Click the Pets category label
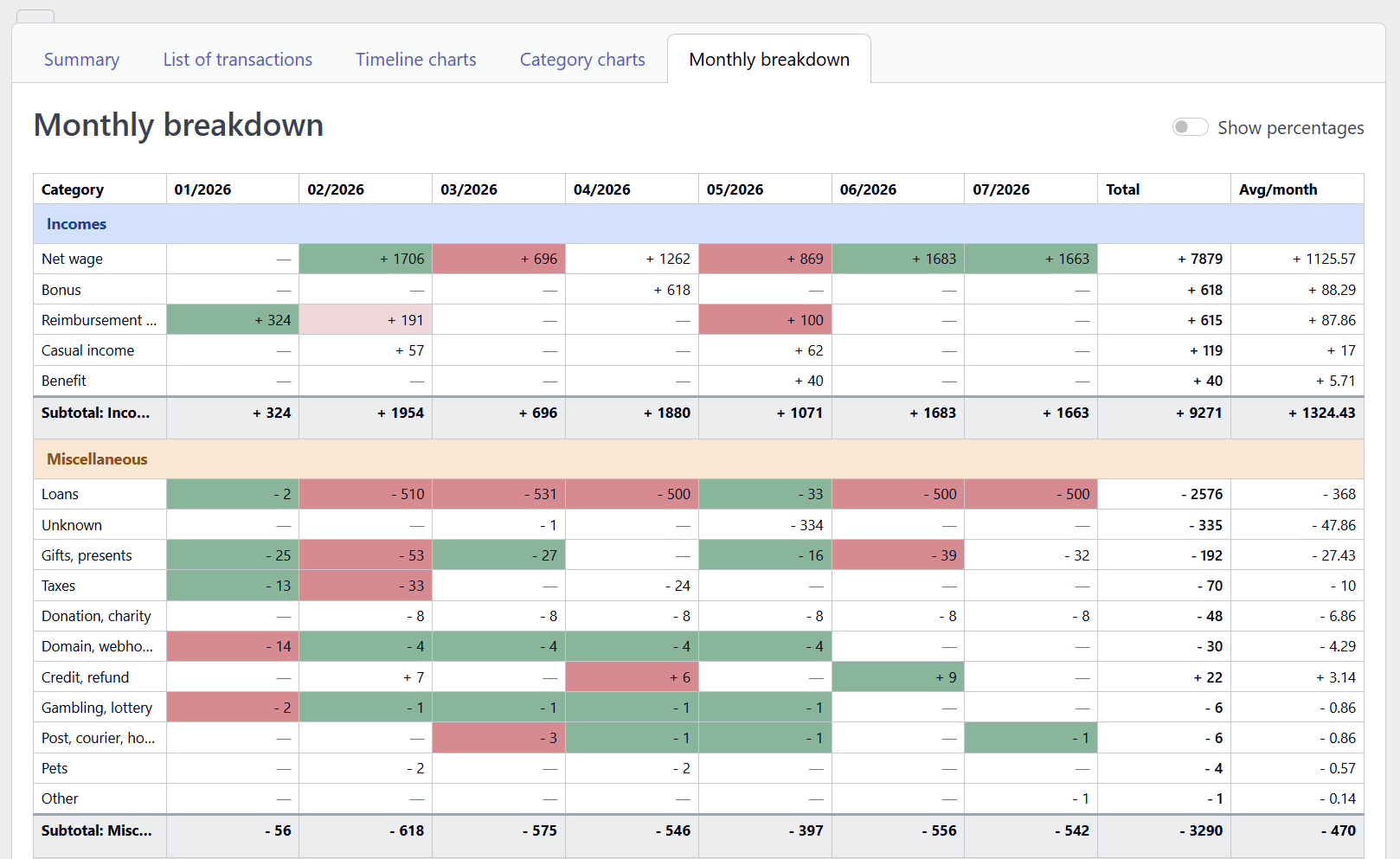1400x859 pixels. click(55, 768)
